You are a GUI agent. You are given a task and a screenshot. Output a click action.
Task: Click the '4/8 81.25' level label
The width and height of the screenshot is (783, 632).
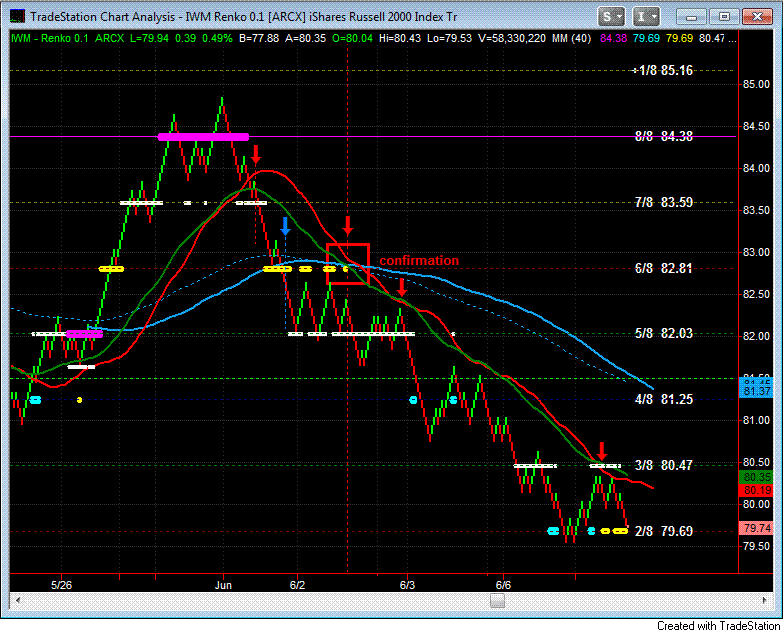click(664, 399)
